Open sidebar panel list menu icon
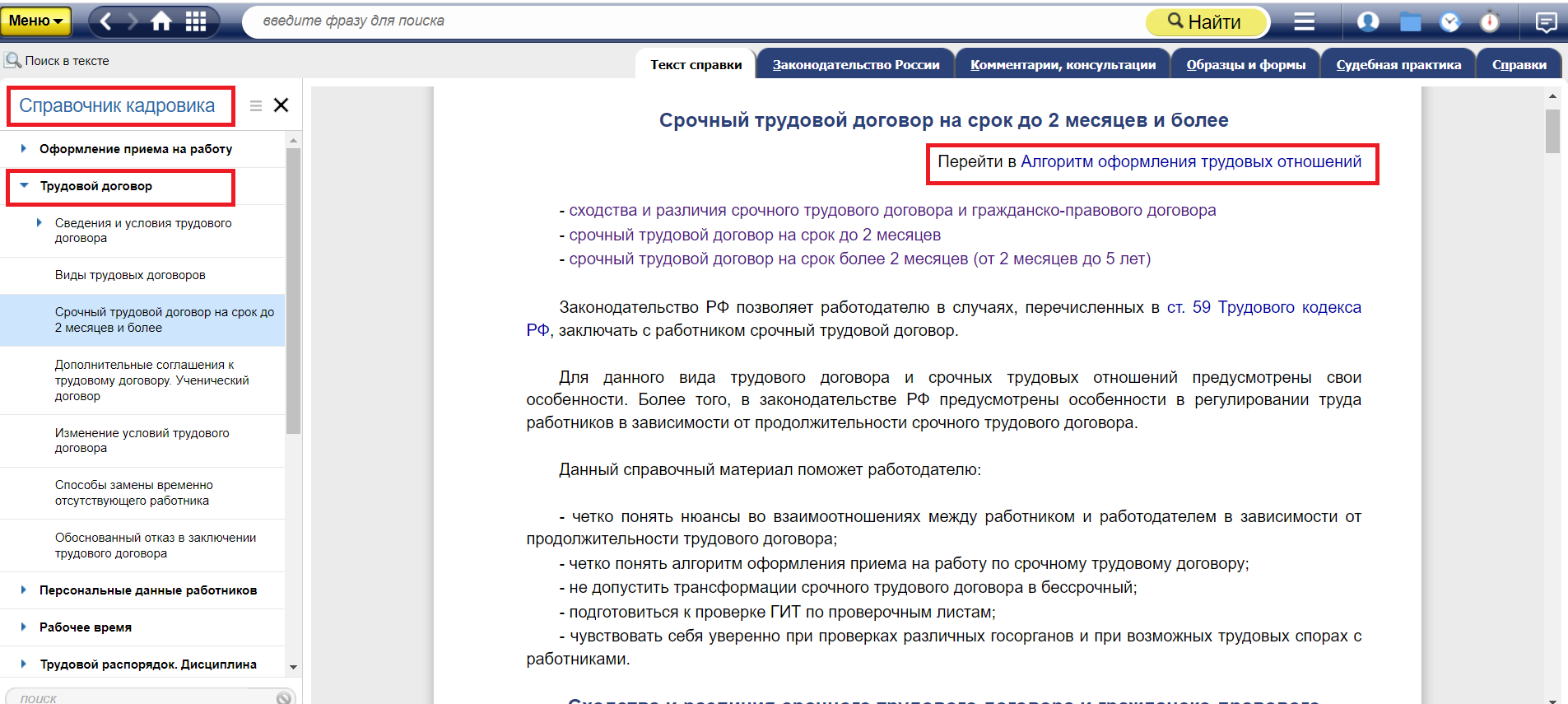Screen dimensions: 1568x704 tap(256, 105)
